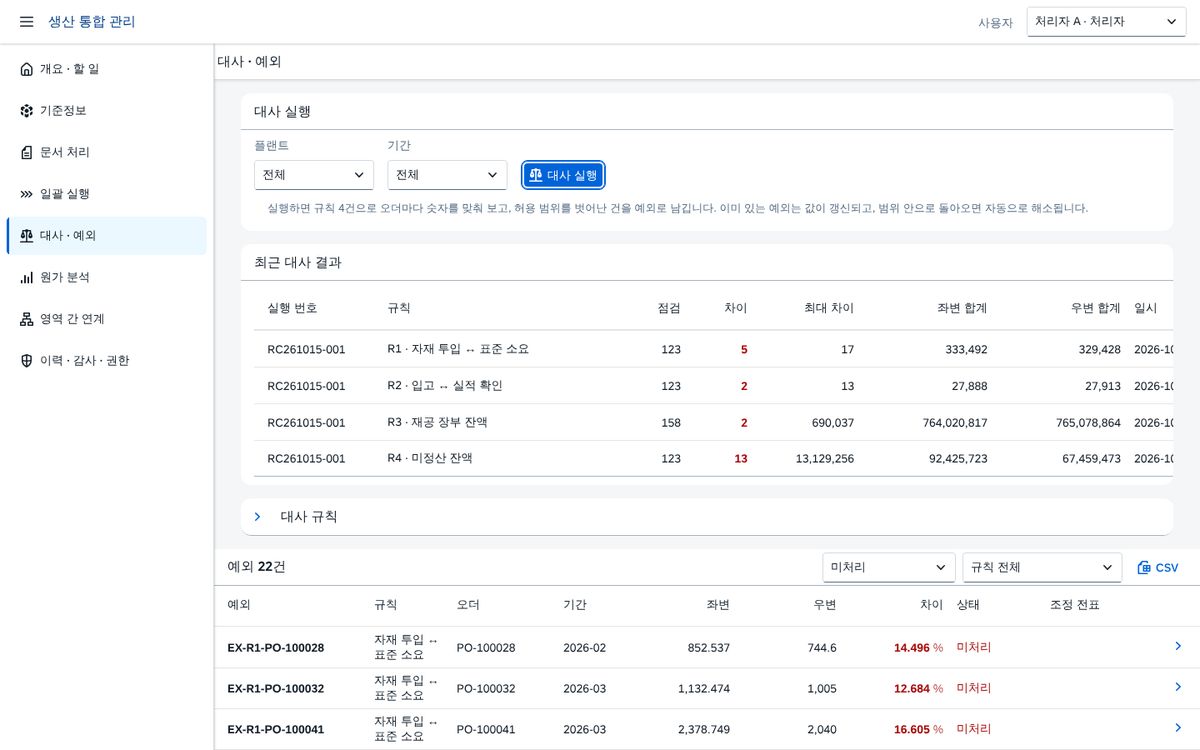The width and height of the screenshot is (1200, 750).
Task: Click the 실행 번호 column header
Action: coord(292,308)
